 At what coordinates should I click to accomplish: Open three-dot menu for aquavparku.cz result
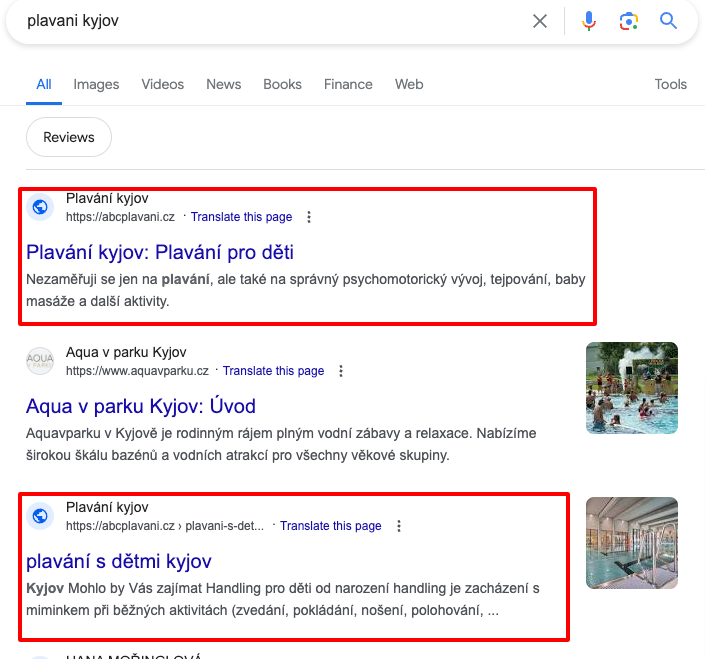click(341, 371)
